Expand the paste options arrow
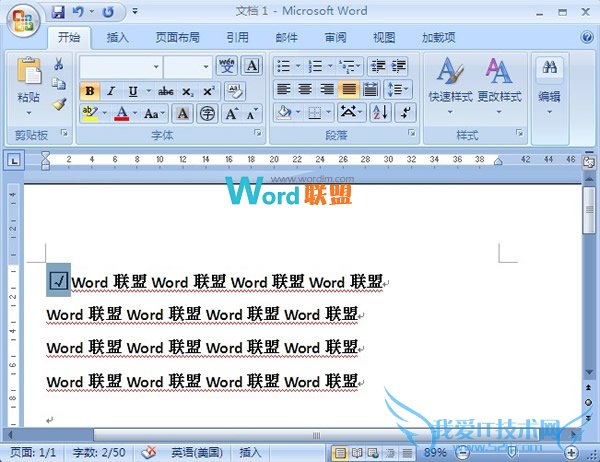 [29, 113]
